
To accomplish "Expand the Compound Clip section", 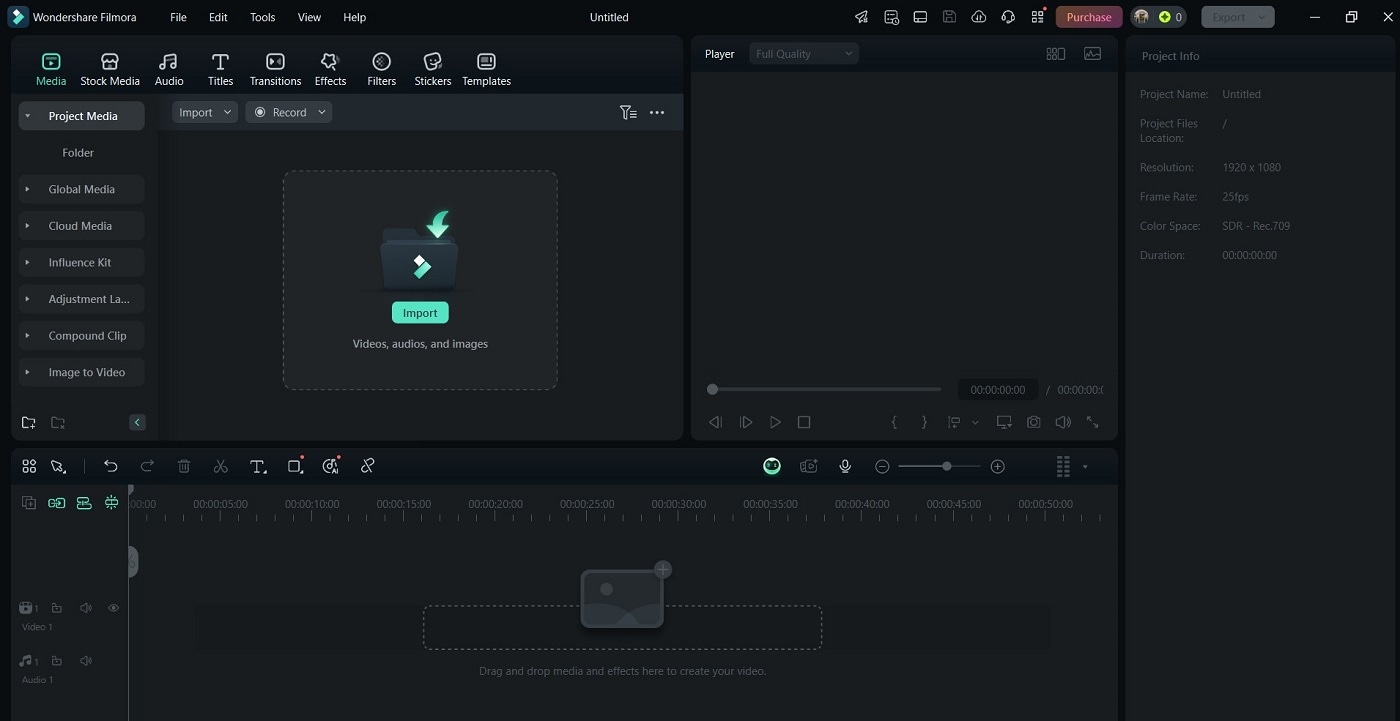I will click(x=27, y=336).
